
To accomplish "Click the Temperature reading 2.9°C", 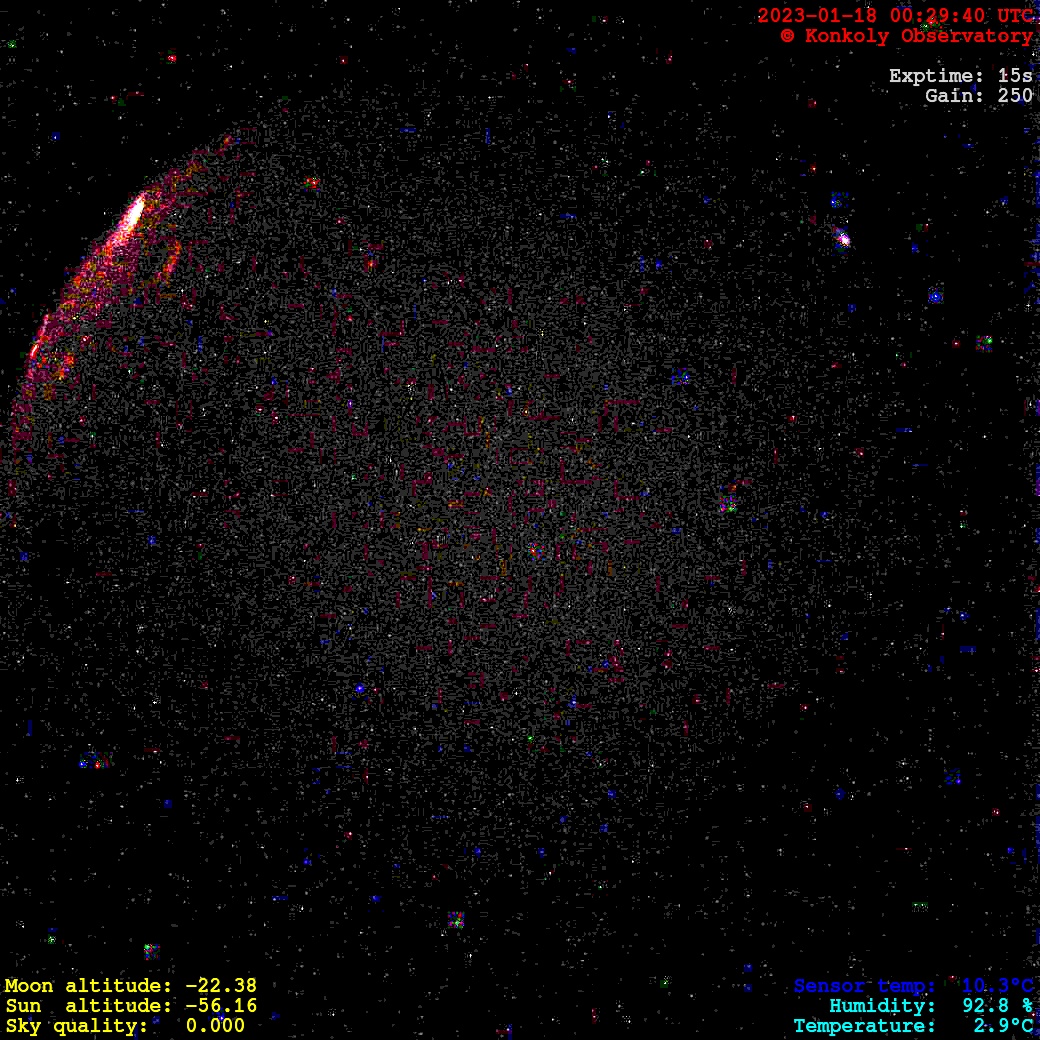I will 913,1026.
